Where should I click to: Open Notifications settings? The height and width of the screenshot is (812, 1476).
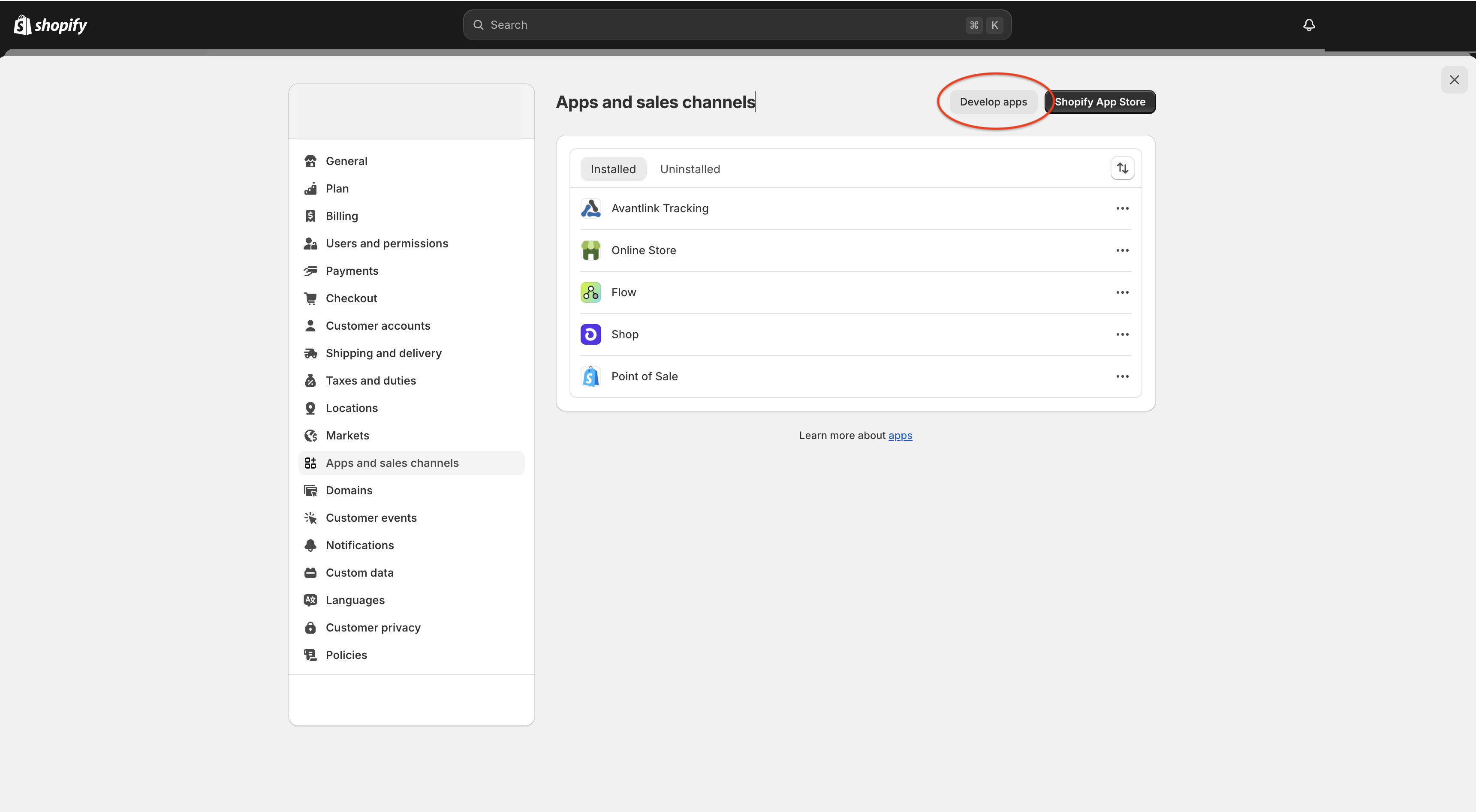[411, 545]
